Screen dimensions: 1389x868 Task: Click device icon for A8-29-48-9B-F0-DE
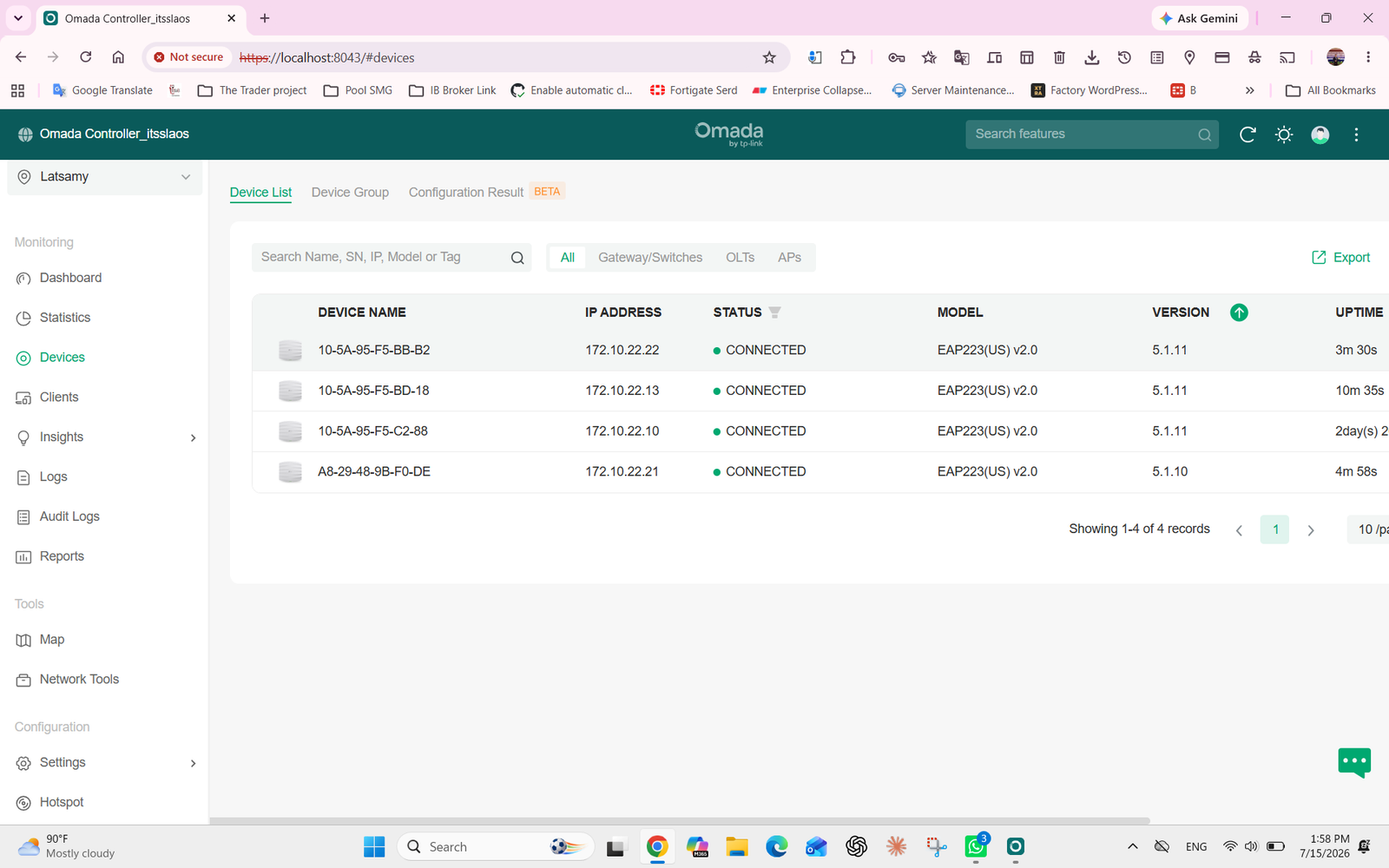pyautogui.click(x=290, y=472)
